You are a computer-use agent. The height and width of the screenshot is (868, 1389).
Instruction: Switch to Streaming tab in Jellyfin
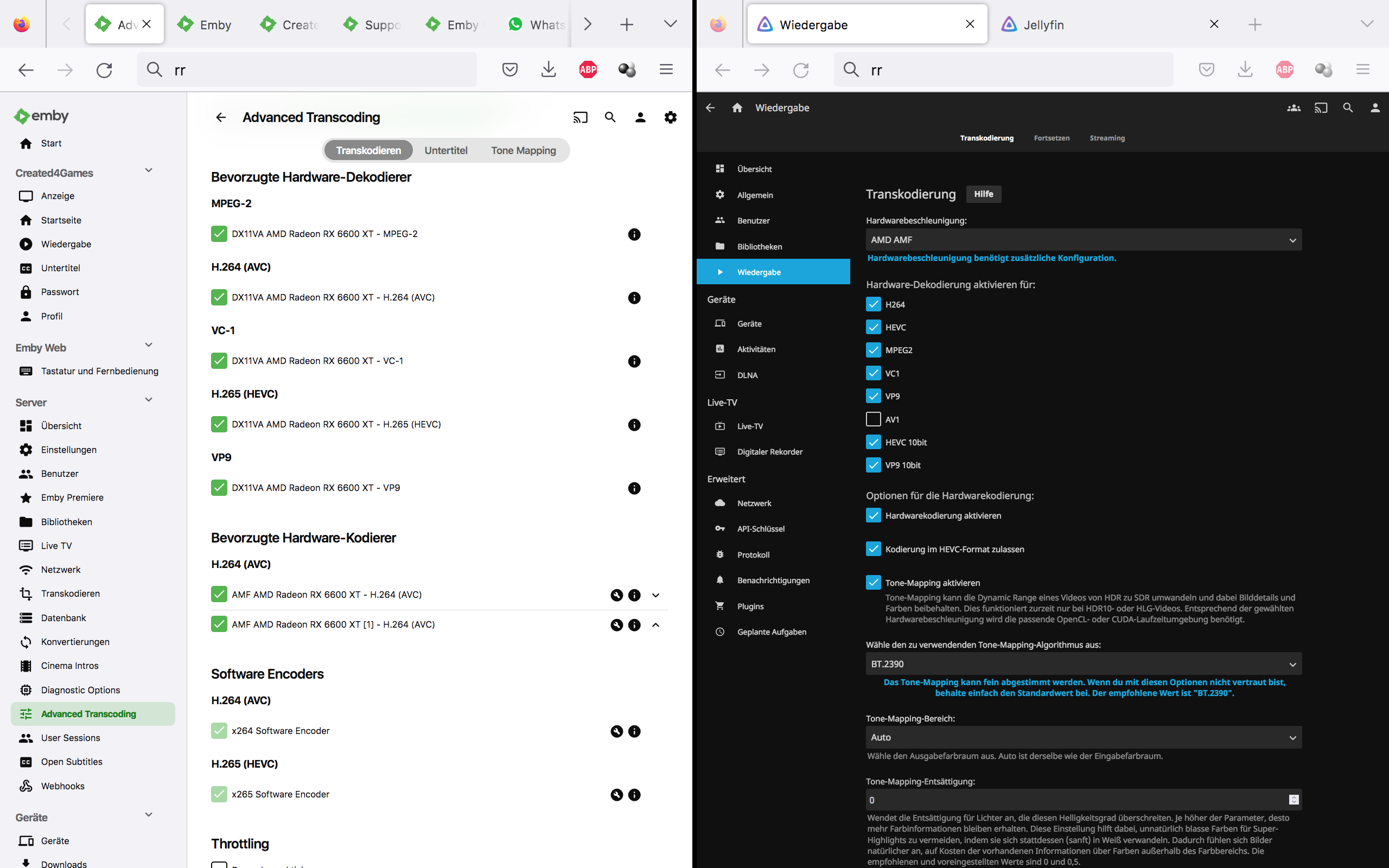pos(1107,138)
